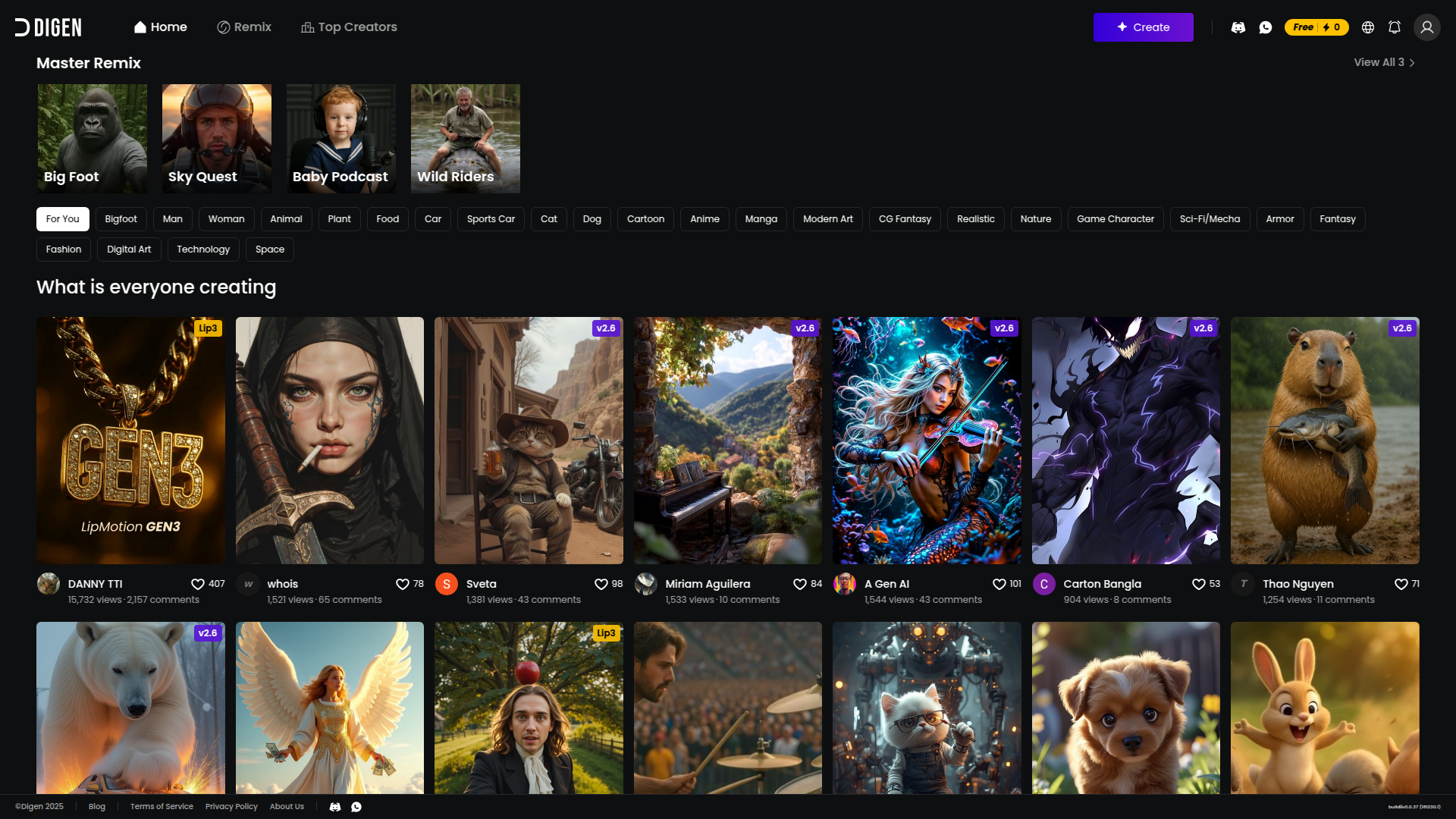Open the Remix page from navigation

click(x=244, y=27)
